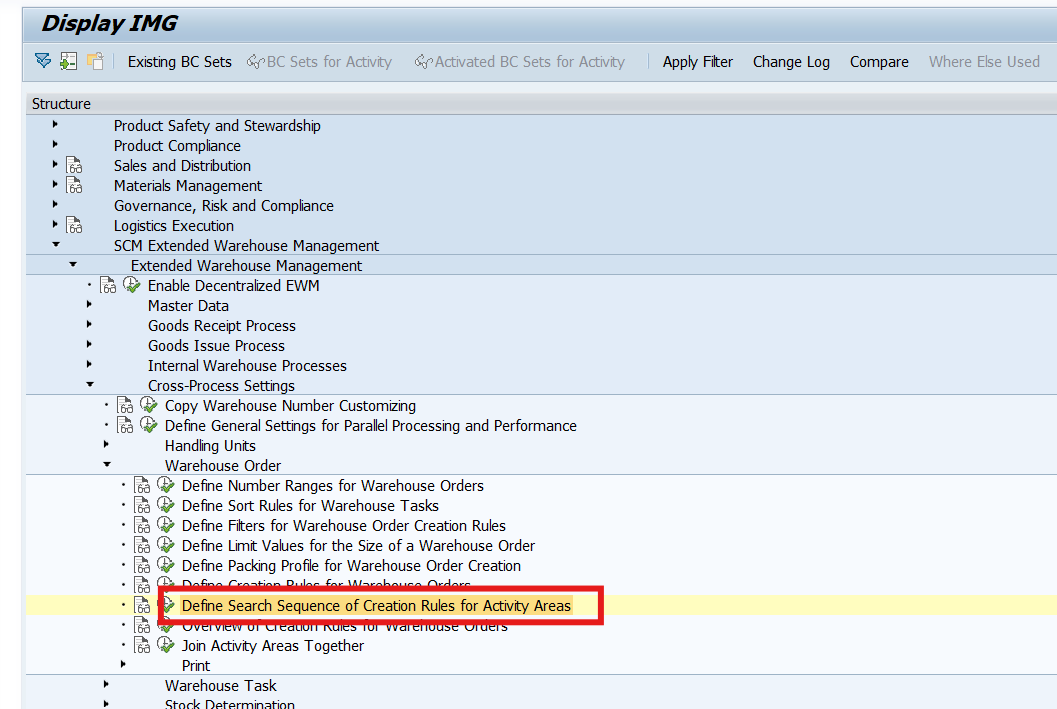Open documentation for Define Number Ranges for Warehouse Orders
Screen dimensions: 1057x709
coord(142,486)
